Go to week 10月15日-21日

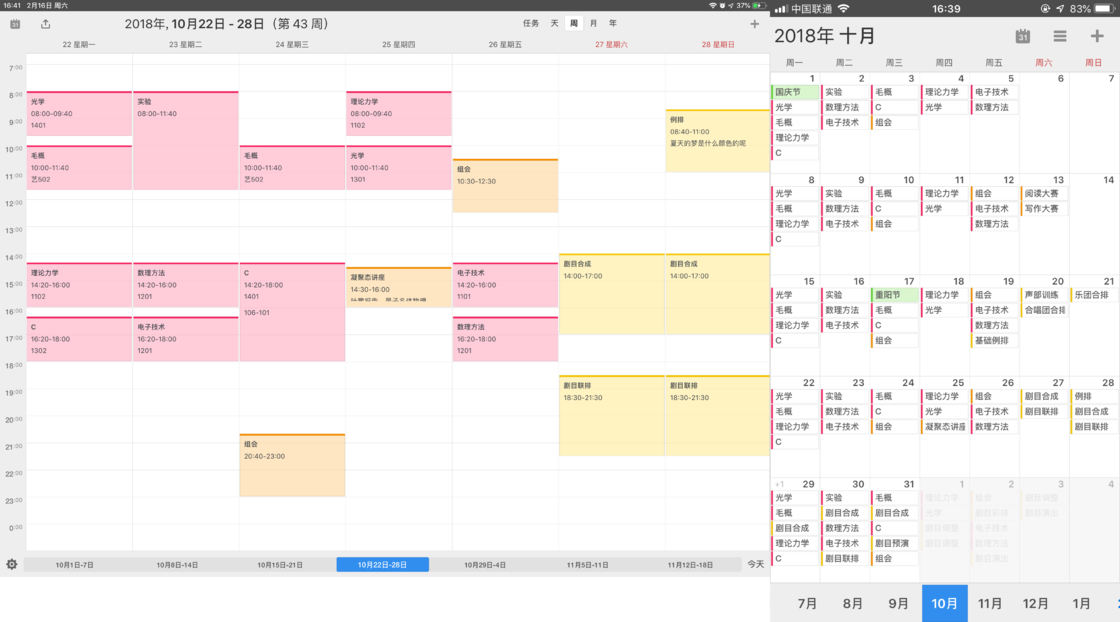point(280,564)
